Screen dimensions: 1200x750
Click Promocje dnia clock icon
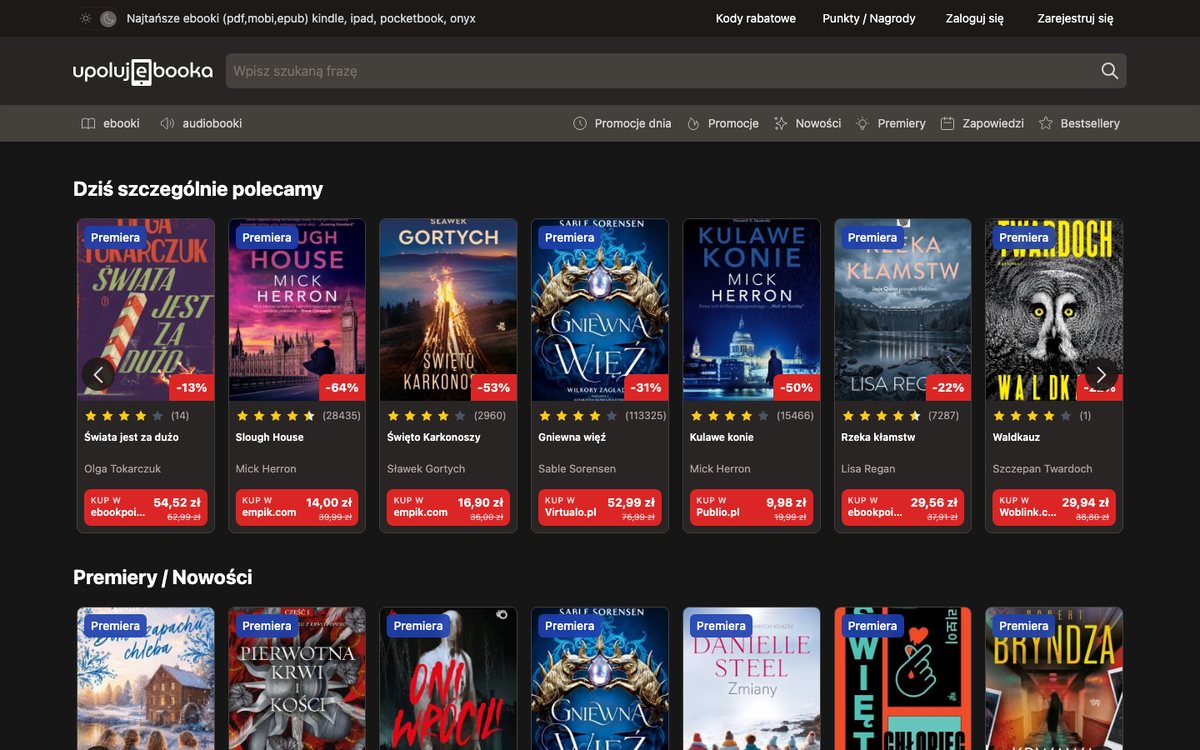point(580,124)
